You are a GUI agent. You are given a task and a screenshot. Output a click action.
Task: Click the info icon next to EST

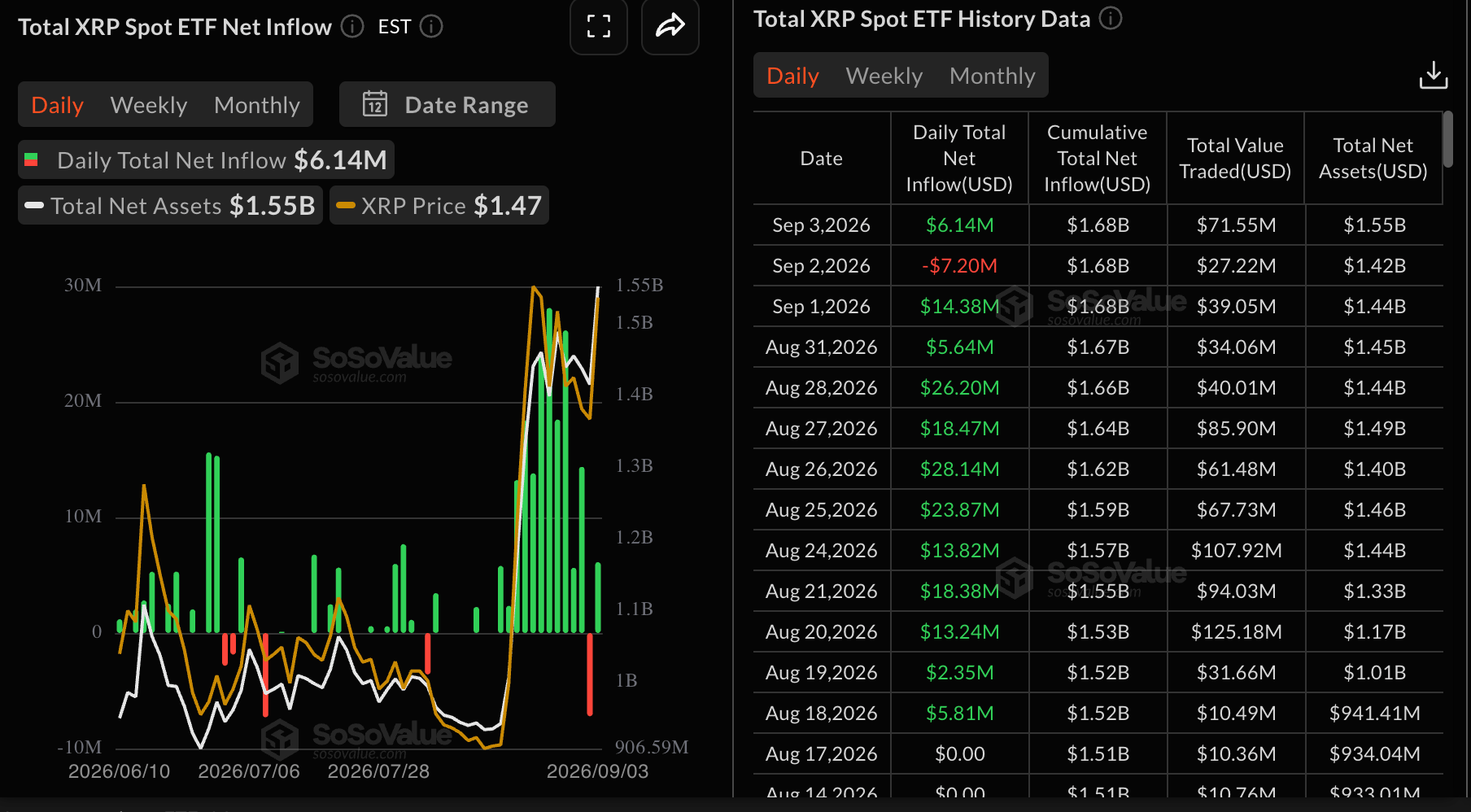click(x=431, y=27)
